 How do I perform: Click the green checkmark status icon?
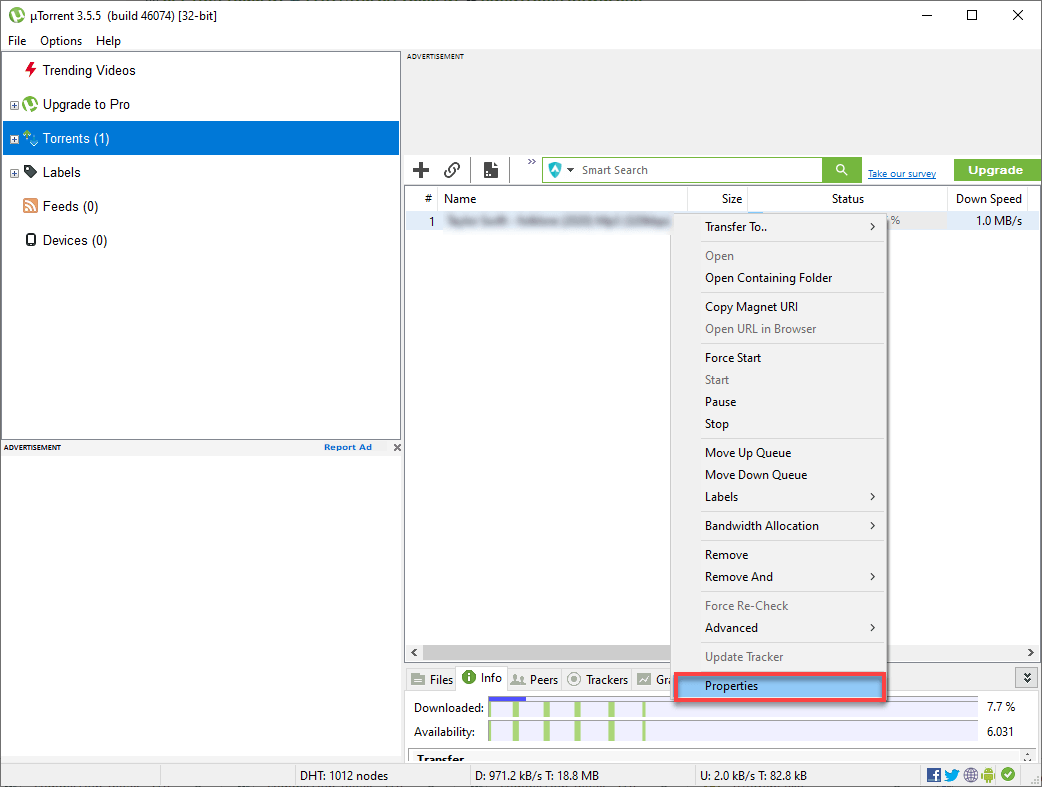point(1008,774)
